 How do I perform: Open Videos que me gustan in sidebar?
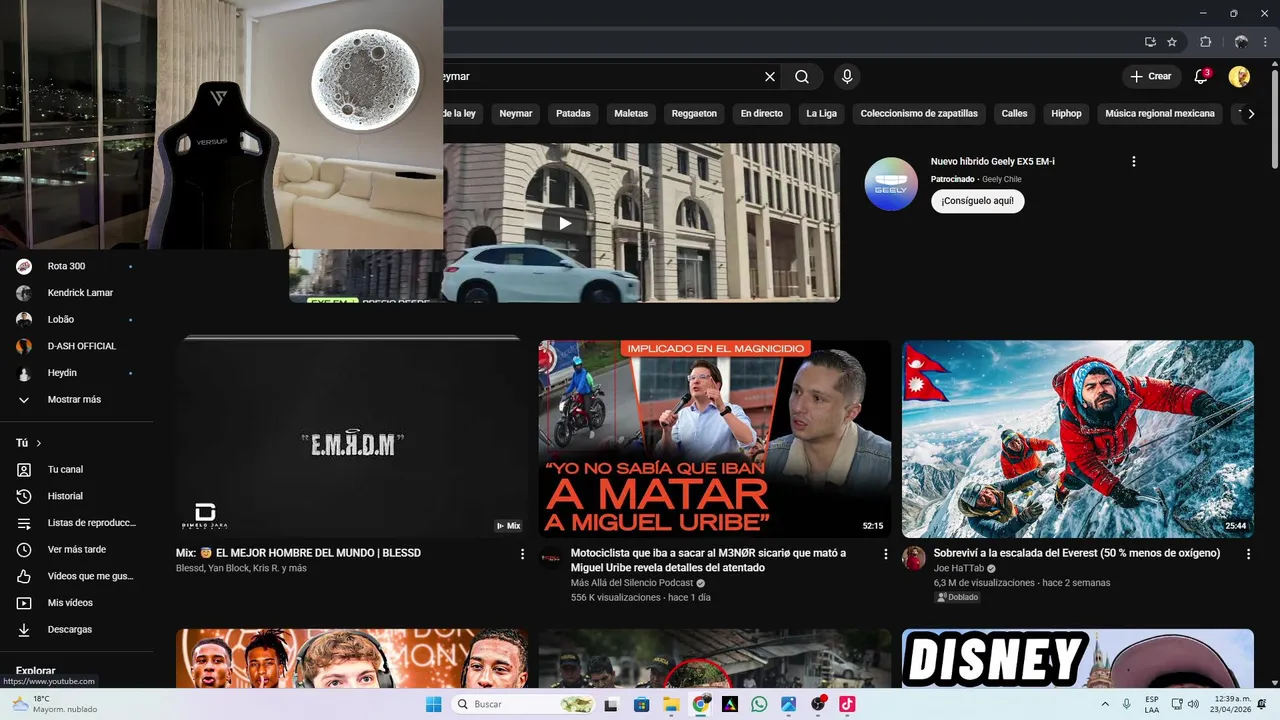coord(77,576)
